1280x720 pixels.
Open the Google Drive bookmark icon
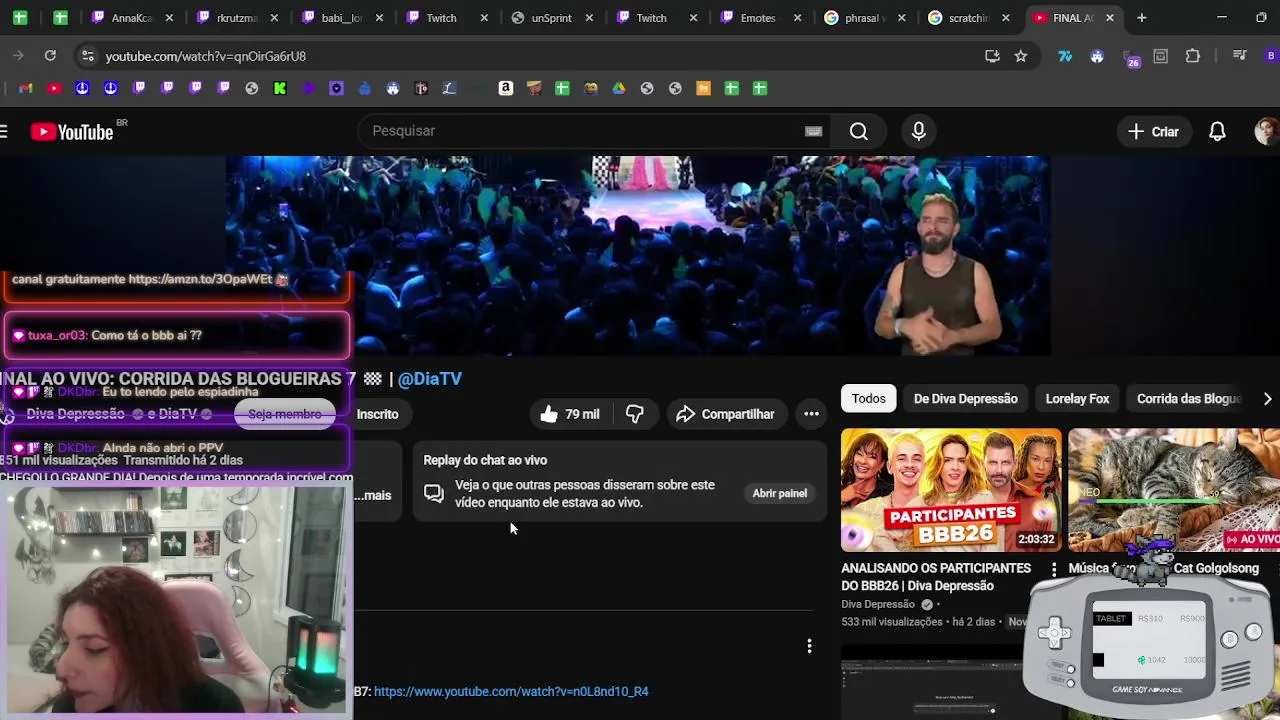point(619,88)
